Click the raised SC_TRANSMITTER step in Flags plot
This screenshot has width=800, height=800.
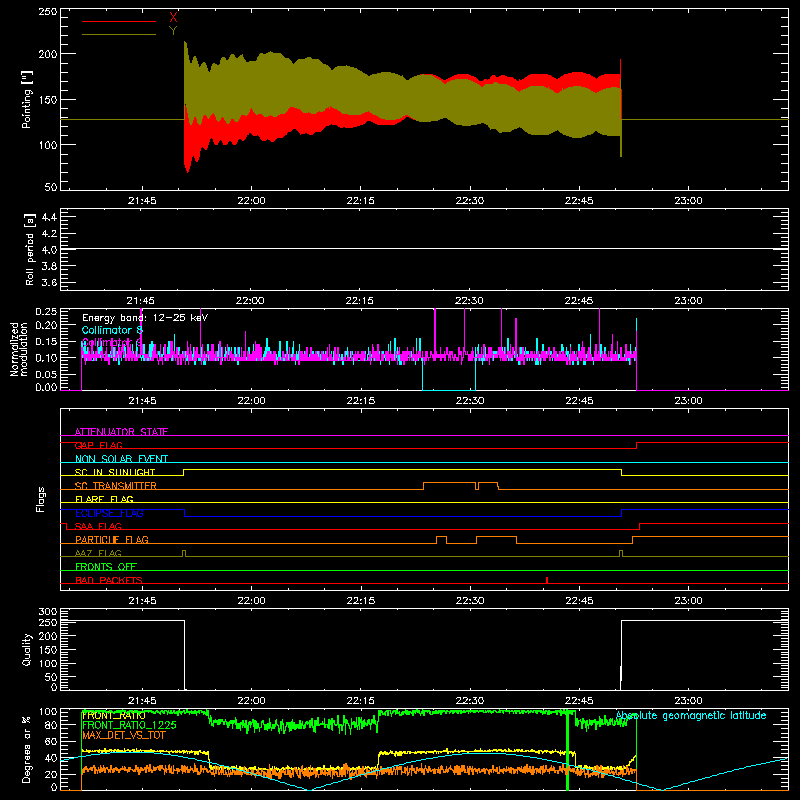(449, 483)
